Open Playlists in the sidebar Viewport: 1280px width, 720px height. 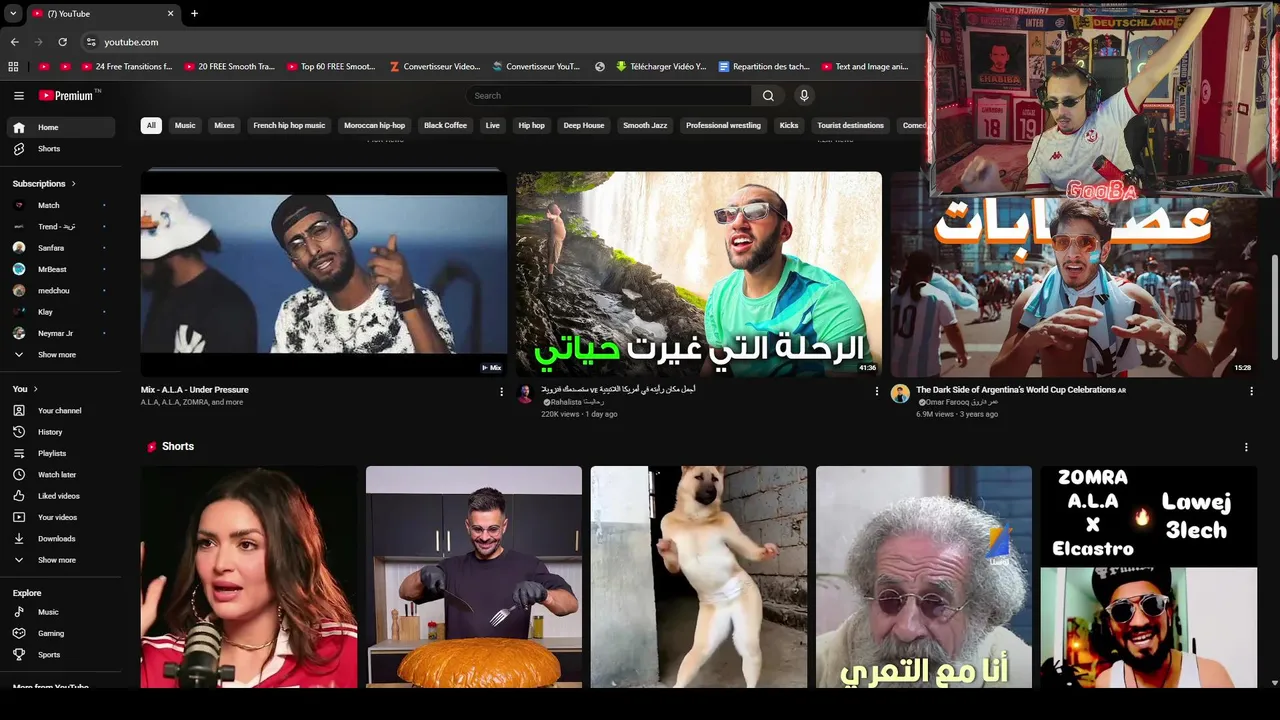61,453
